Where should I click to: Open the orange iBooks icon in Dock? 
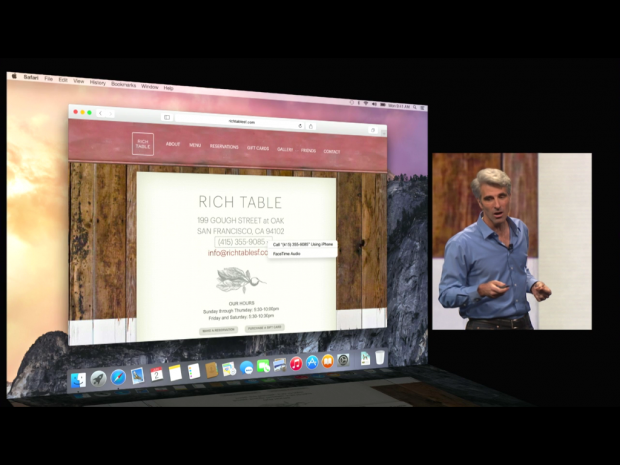click(x=327, y=361)
